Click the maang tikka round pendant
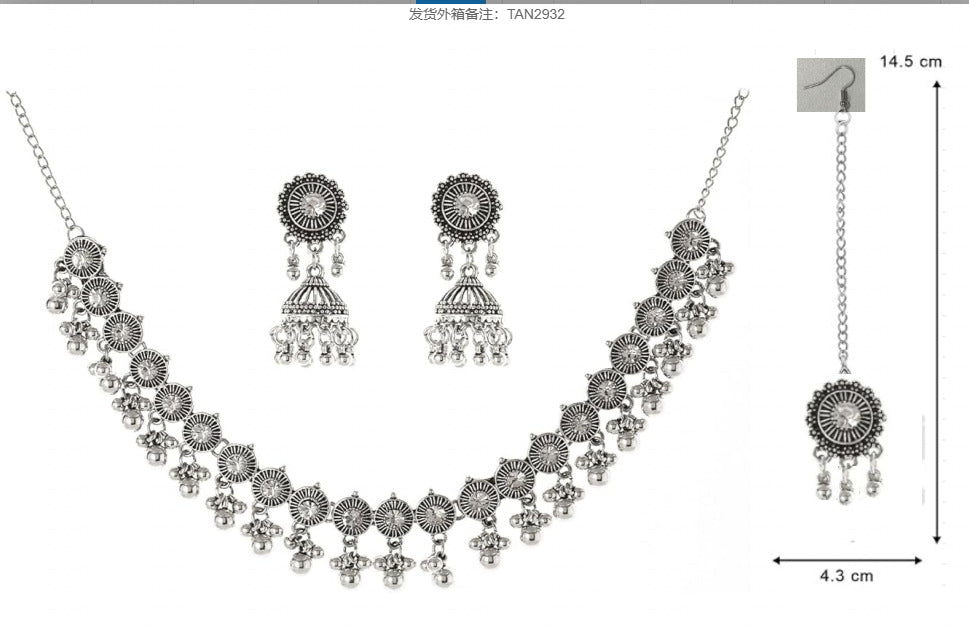The width and height of the screenshot is (969, 627). [846, 418]
